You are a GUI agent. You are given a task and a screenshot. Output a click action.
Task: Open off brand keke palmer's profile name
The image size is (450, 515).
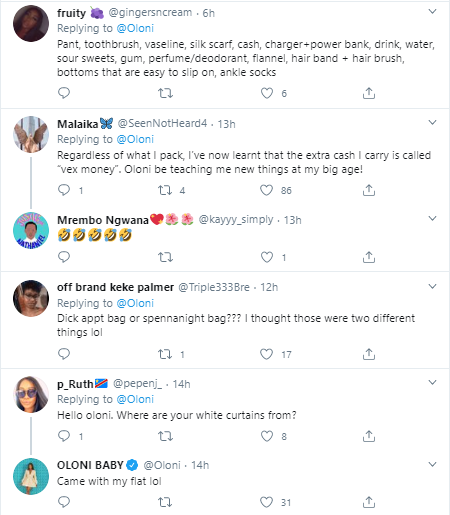(x=115, y=287)
